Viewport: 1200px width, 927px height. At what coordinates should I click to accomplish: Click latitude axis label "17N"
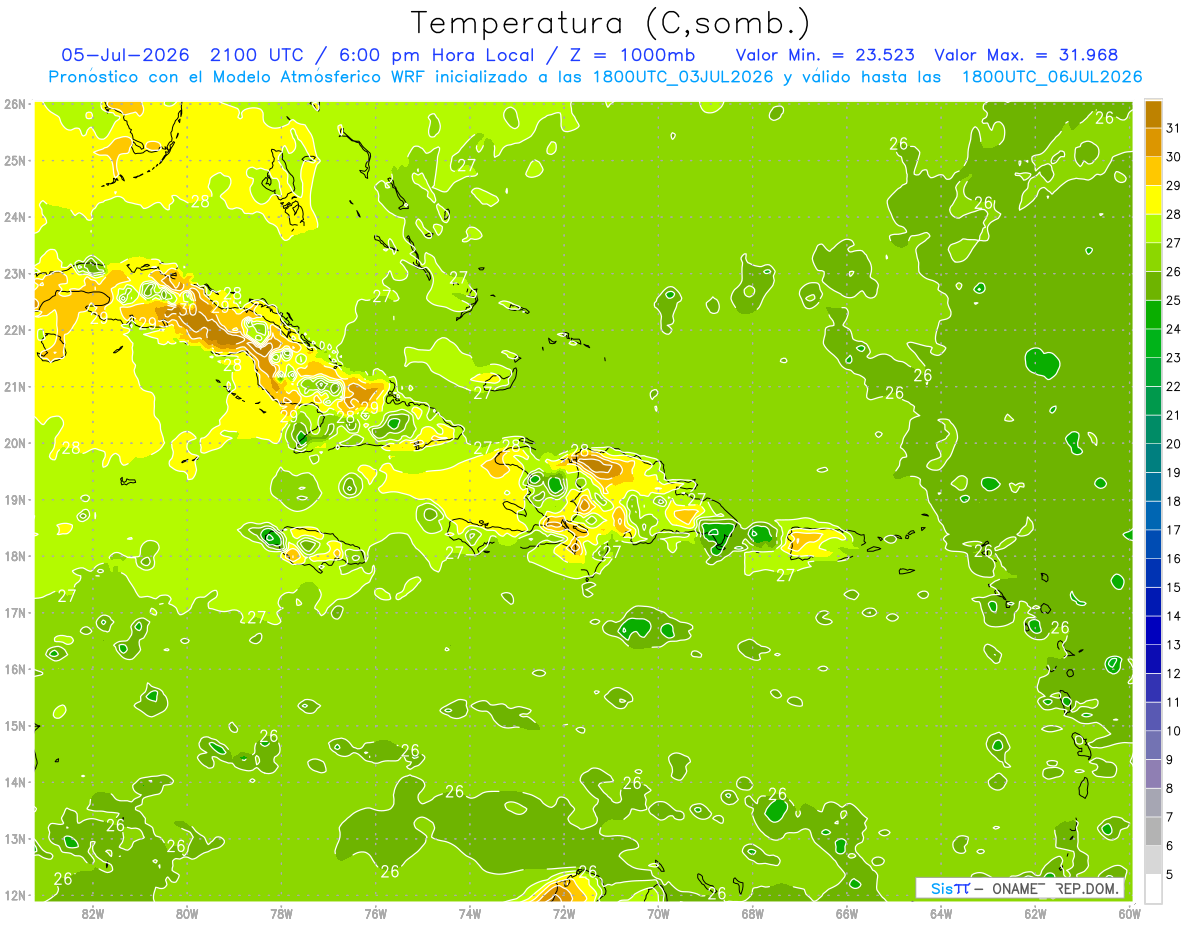pyautogui.click(x=15, y=612)
